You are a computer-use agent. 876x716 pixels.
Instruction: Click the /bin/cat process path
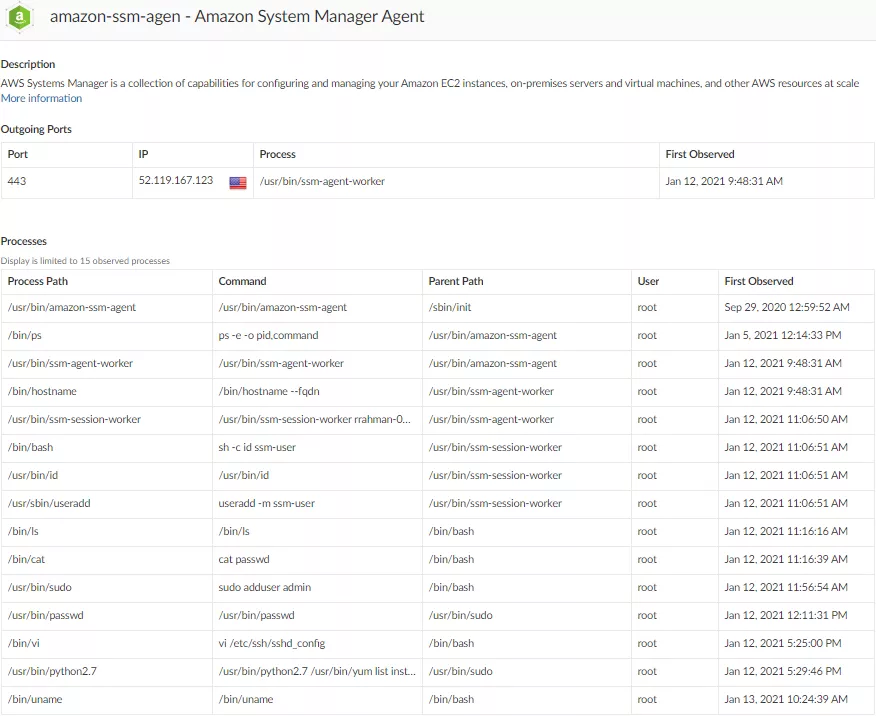coord(26,559)
